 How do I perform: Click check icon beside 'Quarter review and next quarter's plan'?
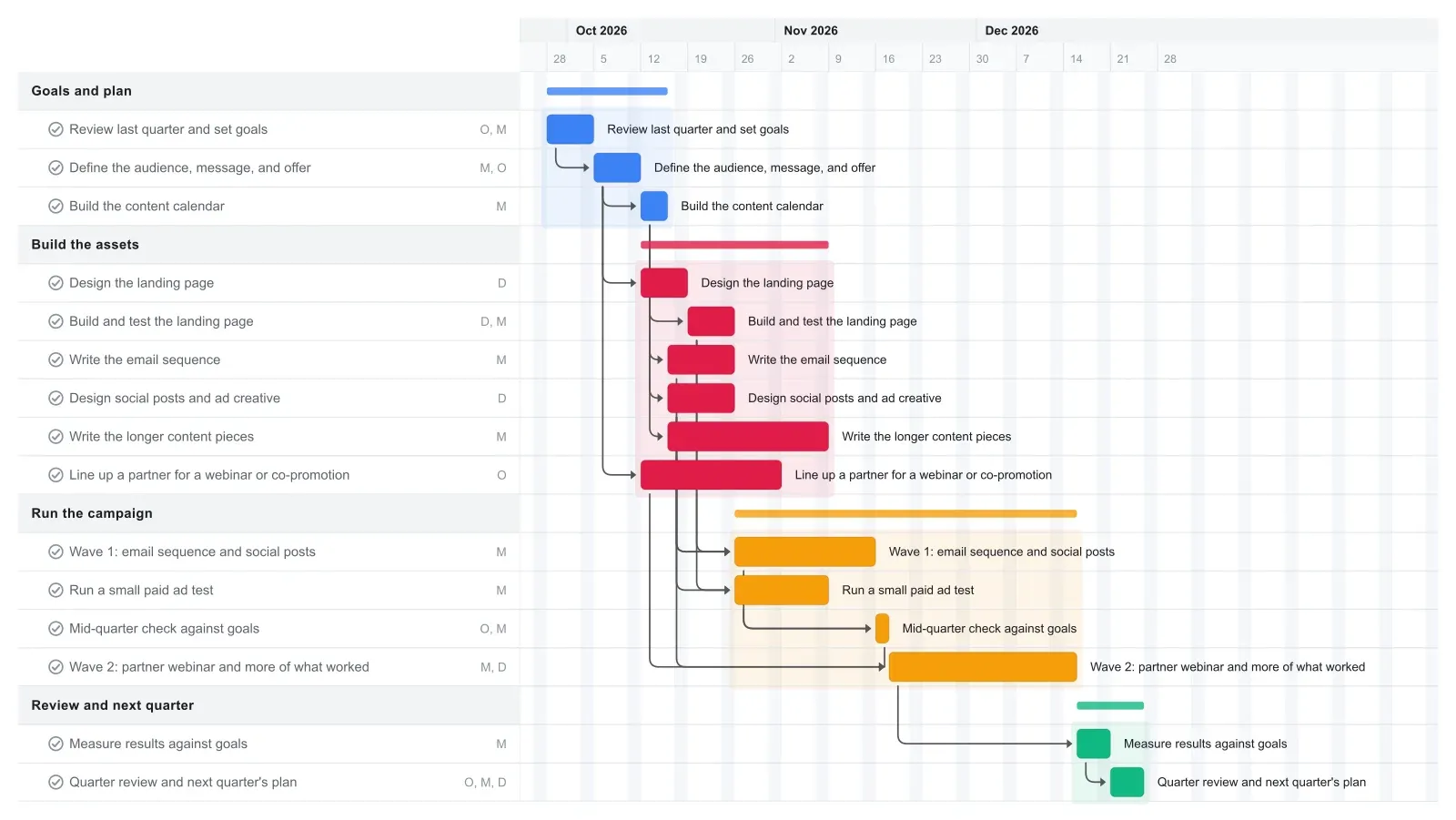point(56,783)
